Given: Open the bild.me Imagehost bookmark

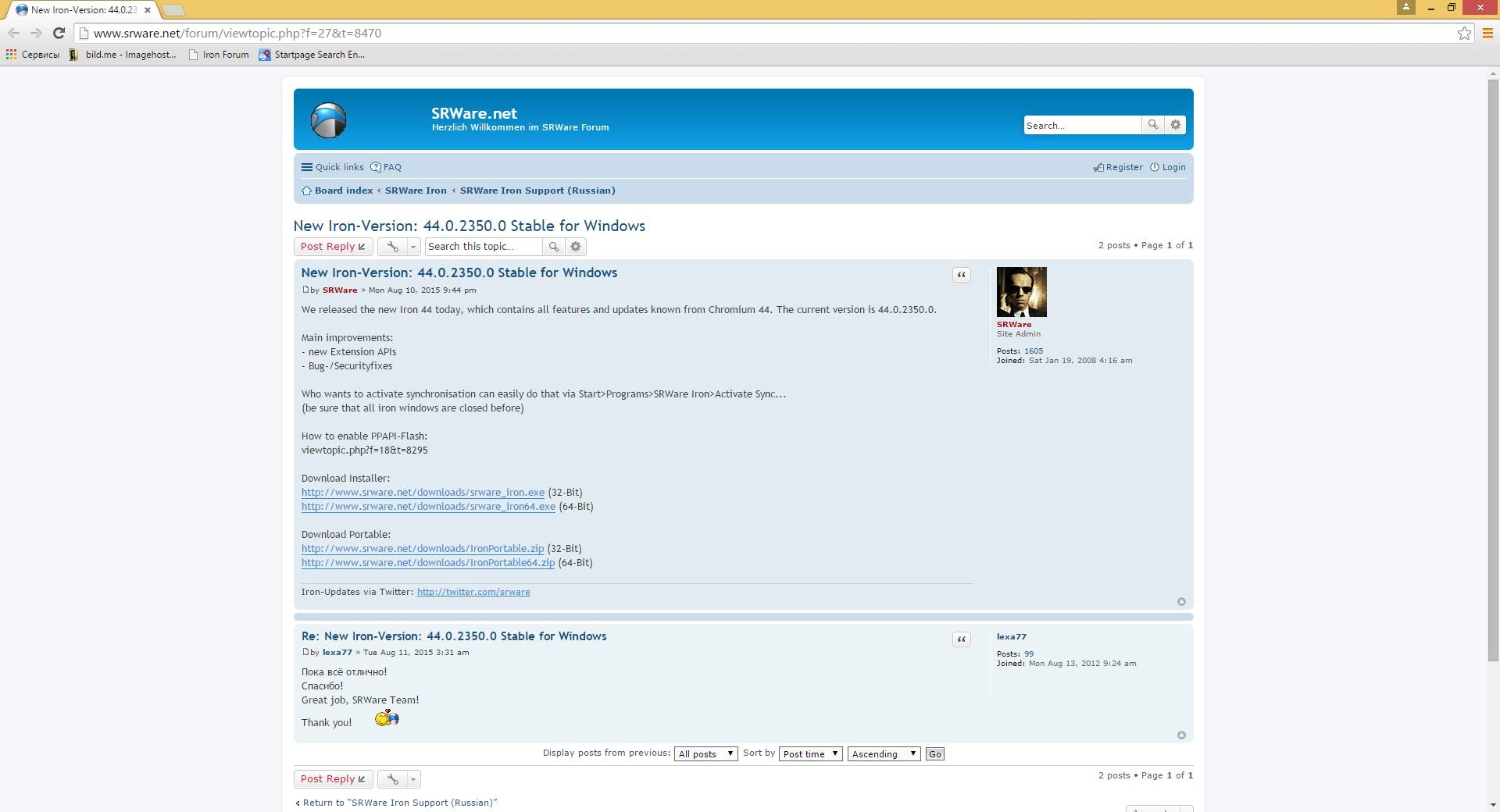Looking at the screenshot, I should click(x=123, y=55).
